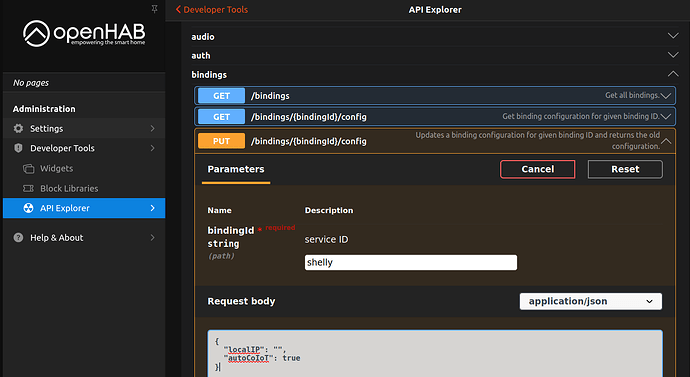The image size is (690, 377).
Task: Click the API Explorer radiation icon
Action: click(x=28, y=208)
